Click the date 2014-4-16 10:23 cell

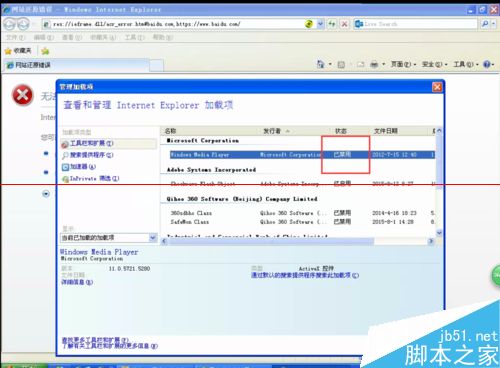[394, 213]
